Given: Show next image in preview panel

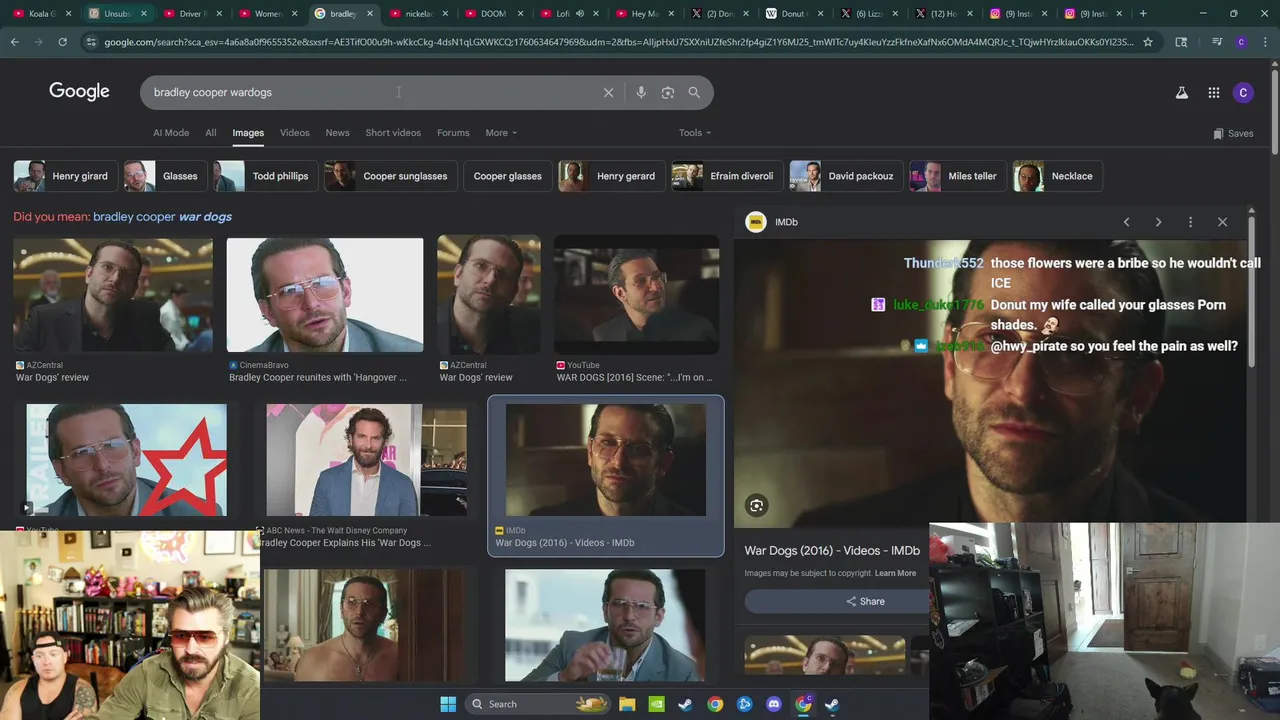Looking at the screenshot, I should click(1158, 222).
